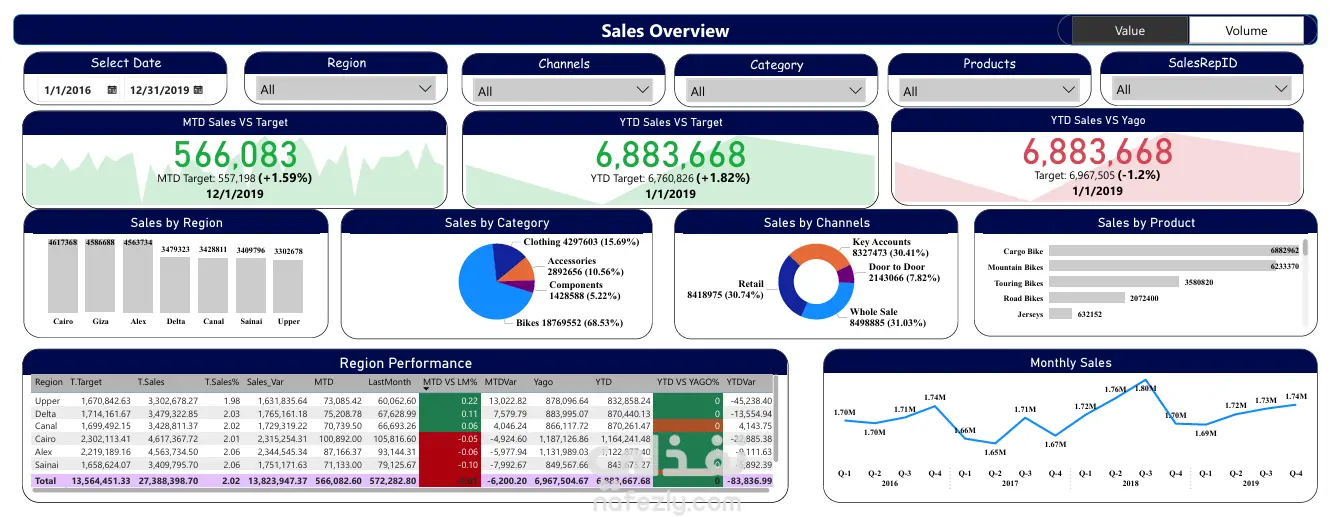
Task: Select the YTD Sales VS Target card
Action: pyautogui.click(x=670, y=158)
